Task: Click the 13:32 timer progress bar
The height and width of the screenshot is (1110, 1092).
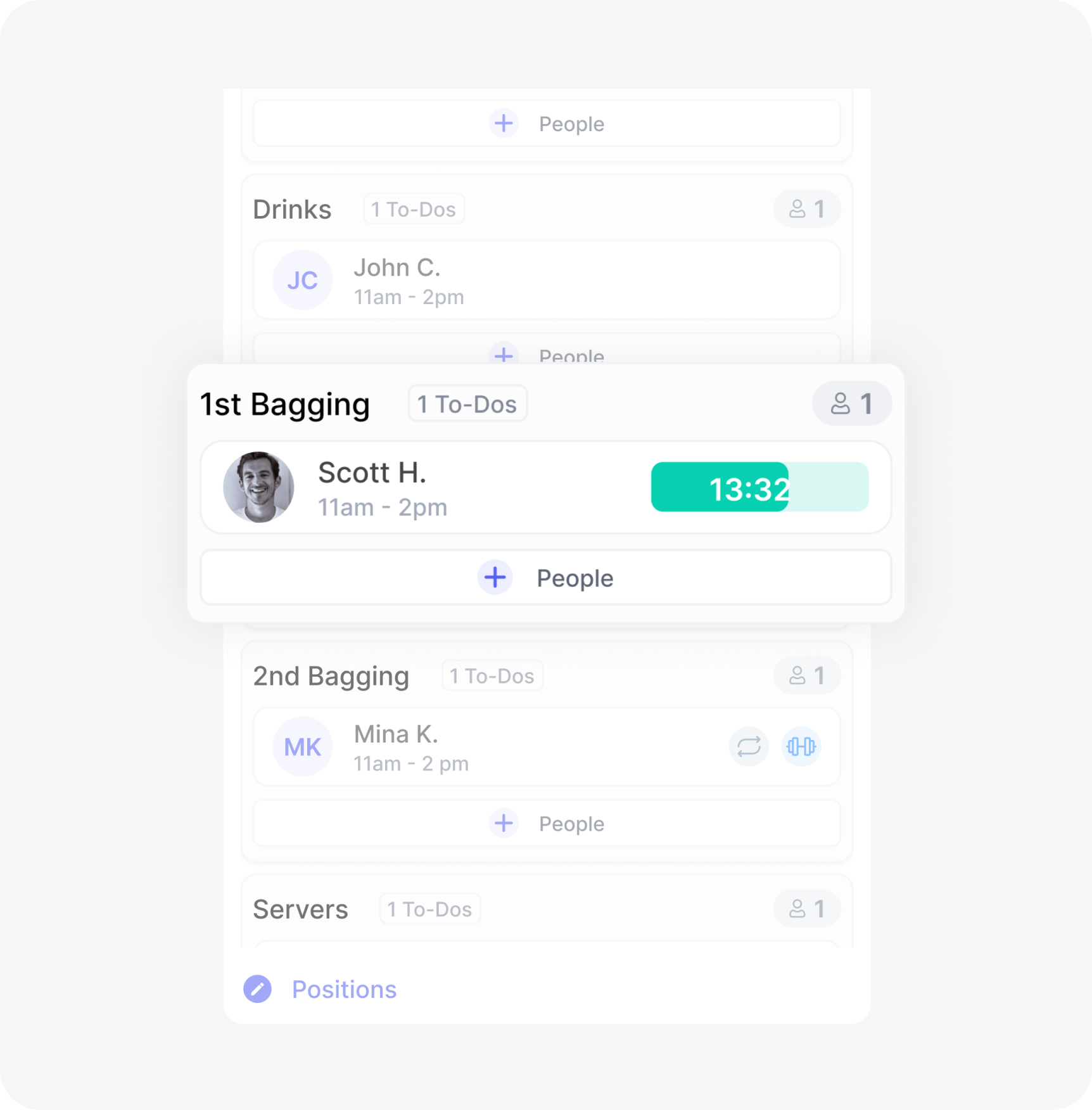Action: tap(759, 487)
